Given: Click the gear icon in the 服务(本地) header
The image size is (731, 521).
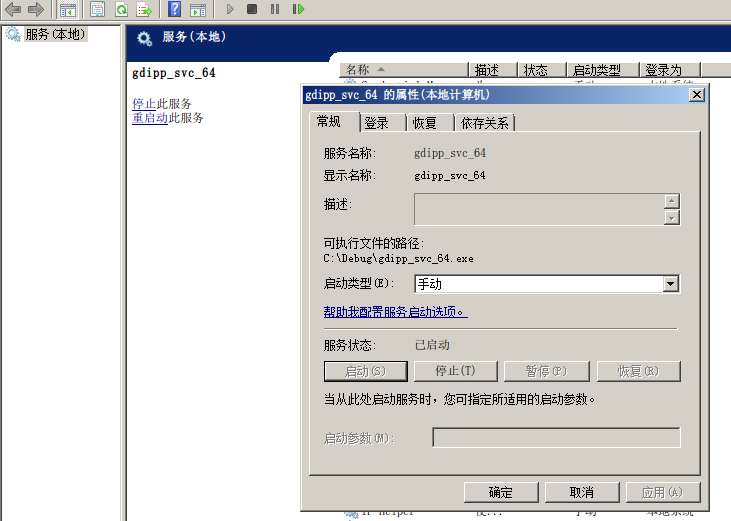Looking at the screenshot, I should point(145,38).
